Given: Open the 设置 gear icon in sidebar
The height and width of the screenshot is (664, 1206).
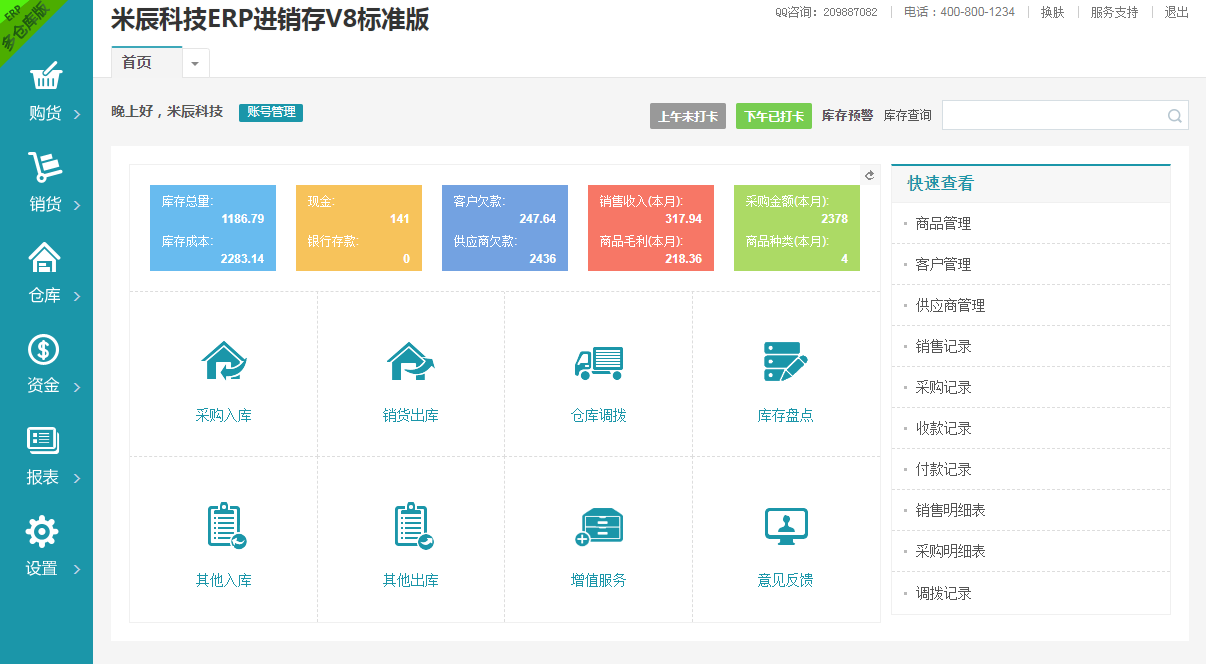Looking at the screenshot, I should coord(42,532).
